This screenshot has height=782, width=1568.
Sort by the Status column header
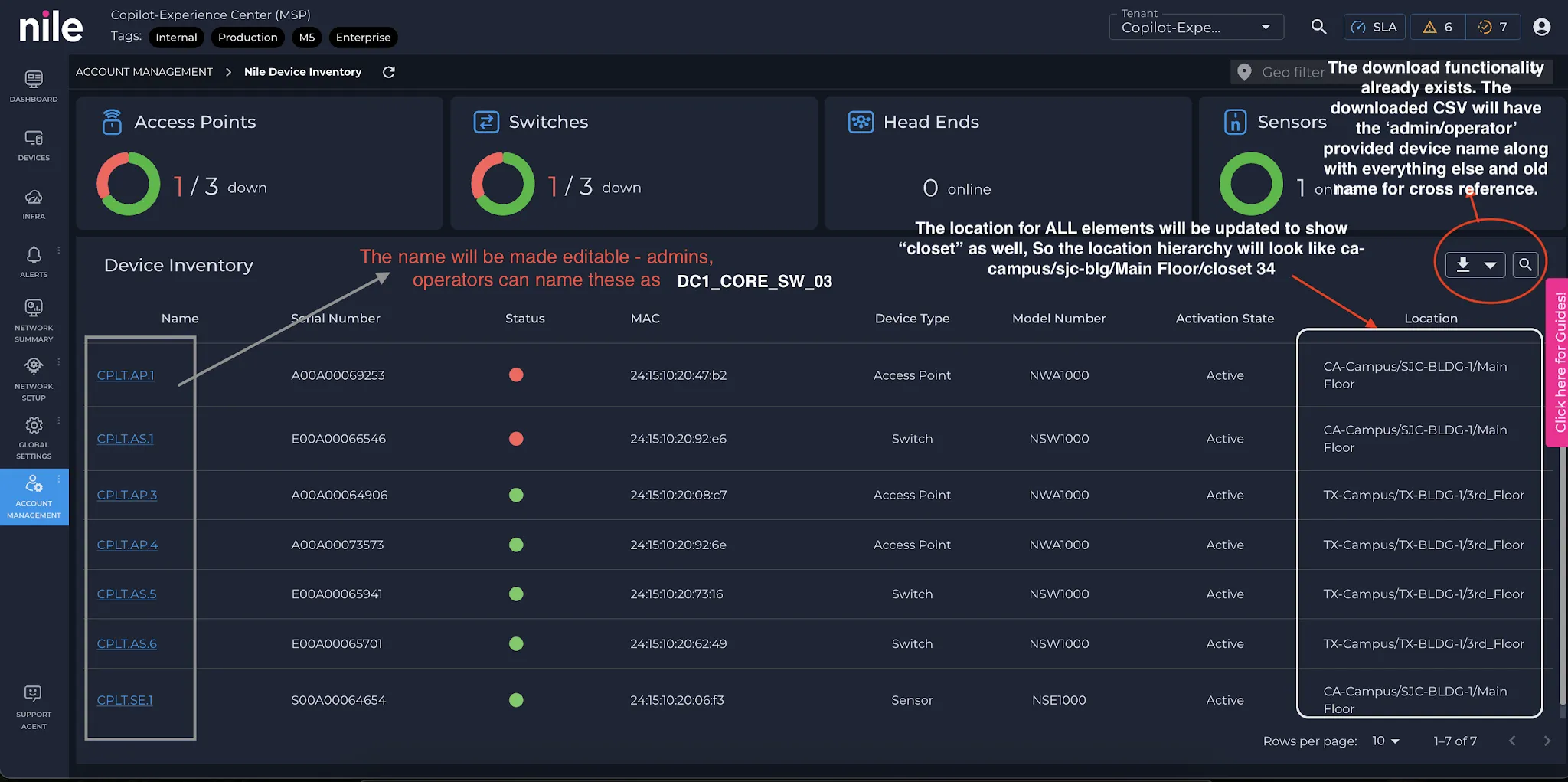[525, 319]
